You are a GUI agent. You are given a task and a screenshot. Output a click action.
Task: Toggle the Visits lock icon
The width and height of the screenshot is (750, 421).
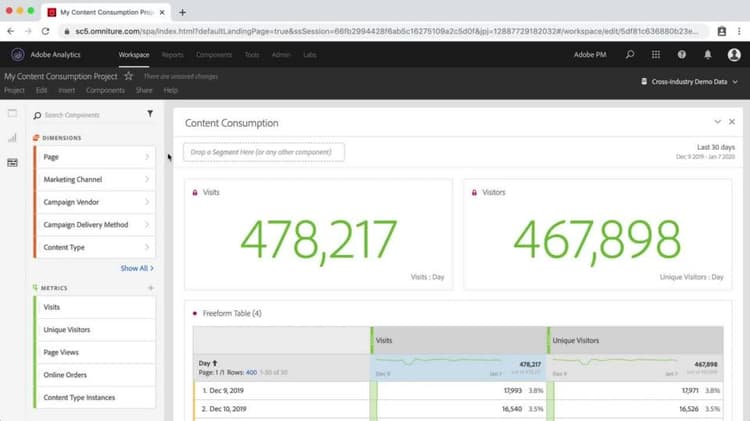point(195,192)
